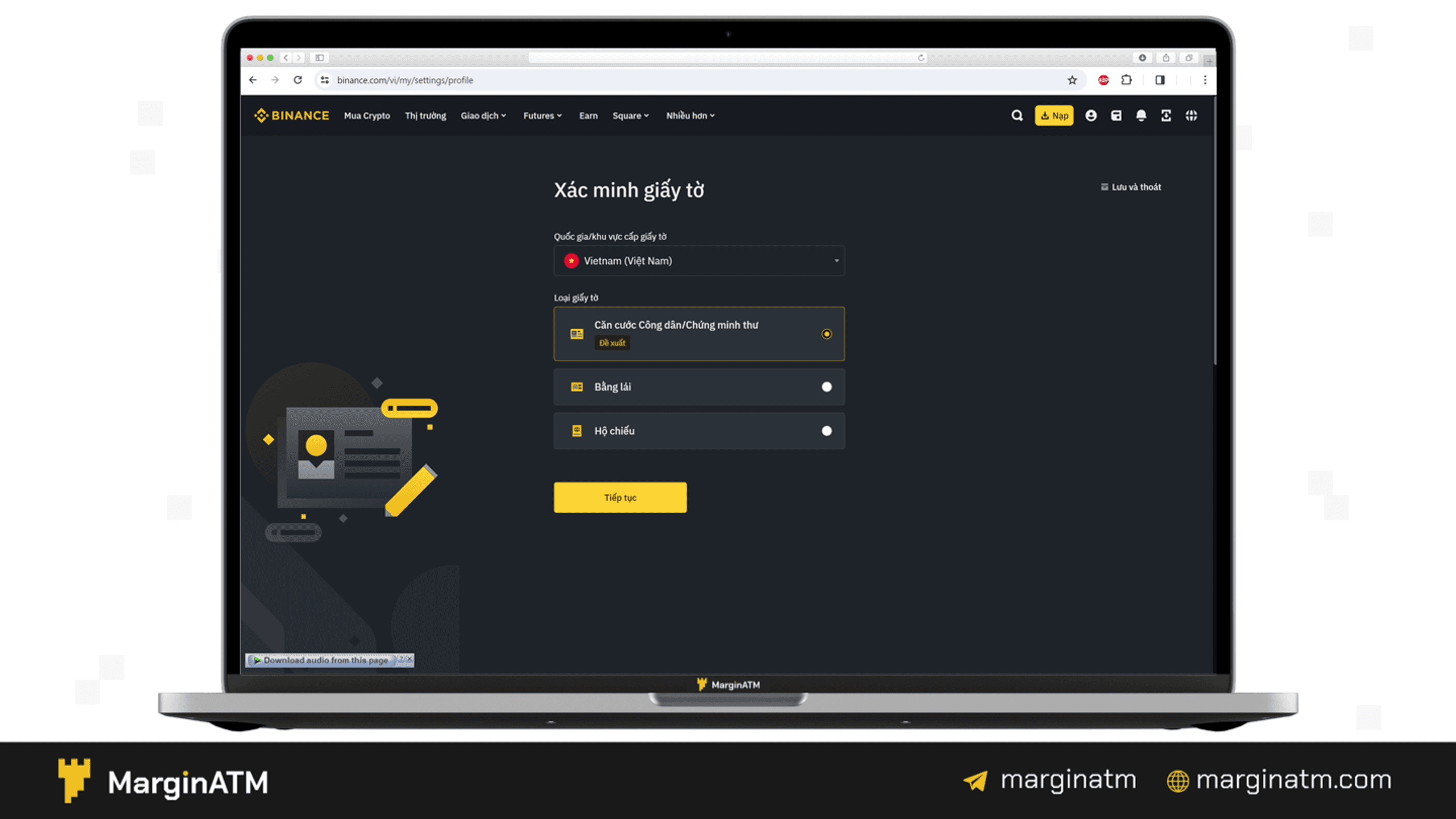Expand Nhiều hơn dropdown menu

pos(690,115)
